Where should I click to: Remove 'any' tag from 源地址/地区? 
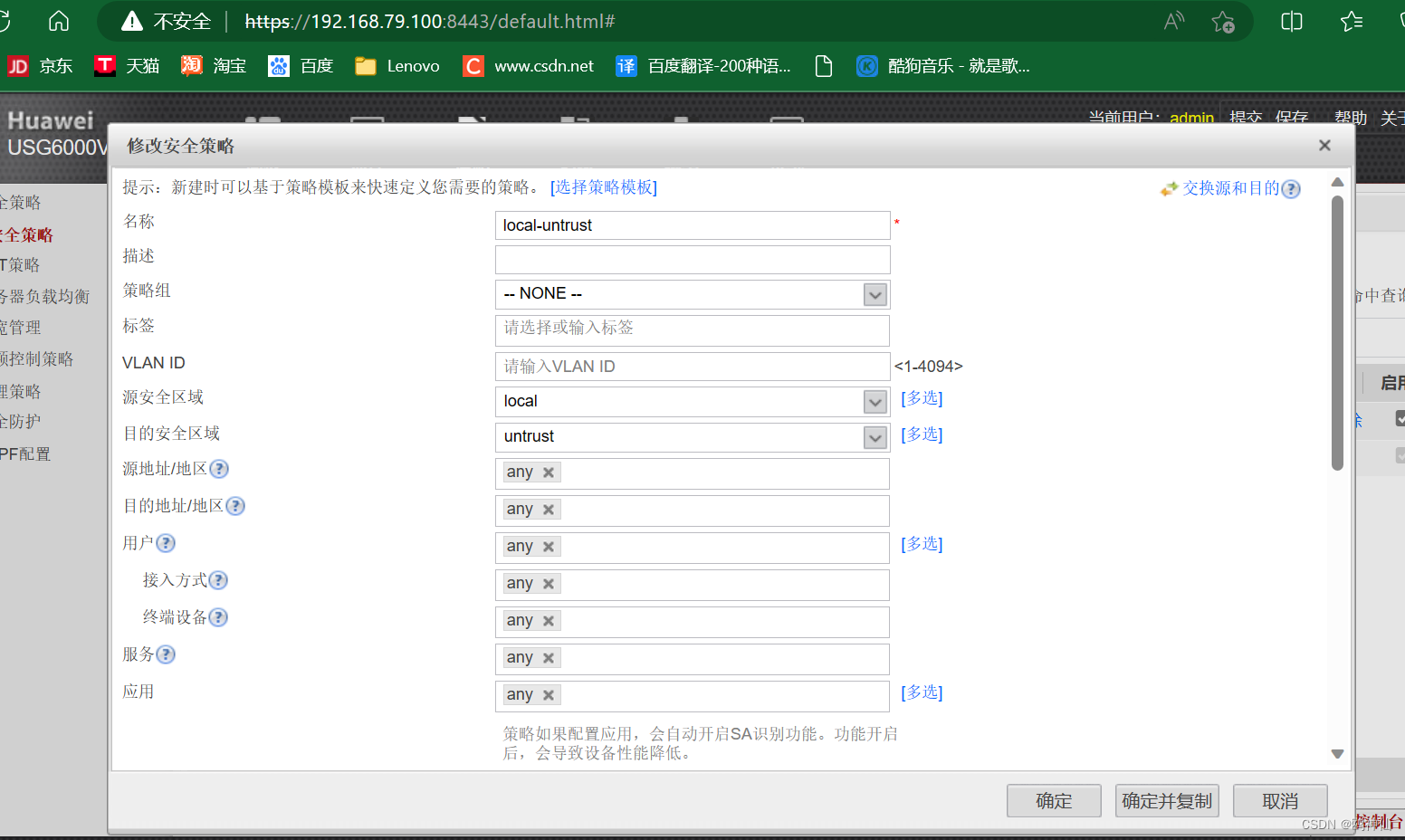tap(549, 472)
